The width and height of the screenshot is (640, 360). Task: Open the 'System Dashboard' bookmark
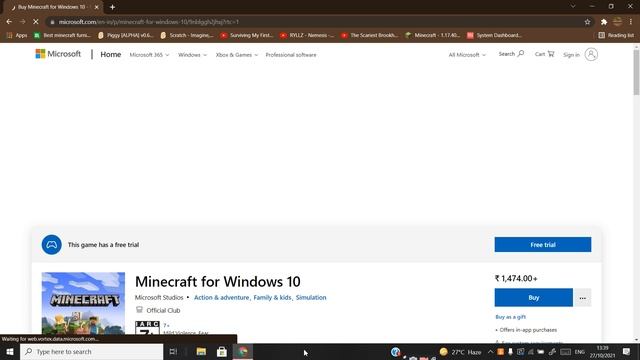[x=494, y=35]
